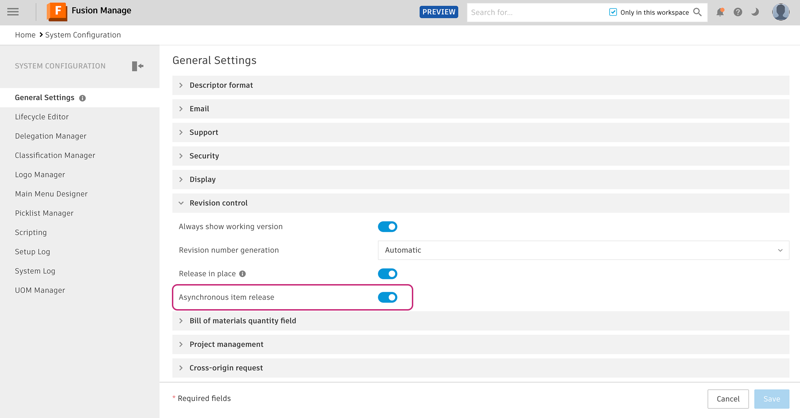Open Lifecycle Editor
The width and height of the screenshot is (800, 418).
click(42, 117)
